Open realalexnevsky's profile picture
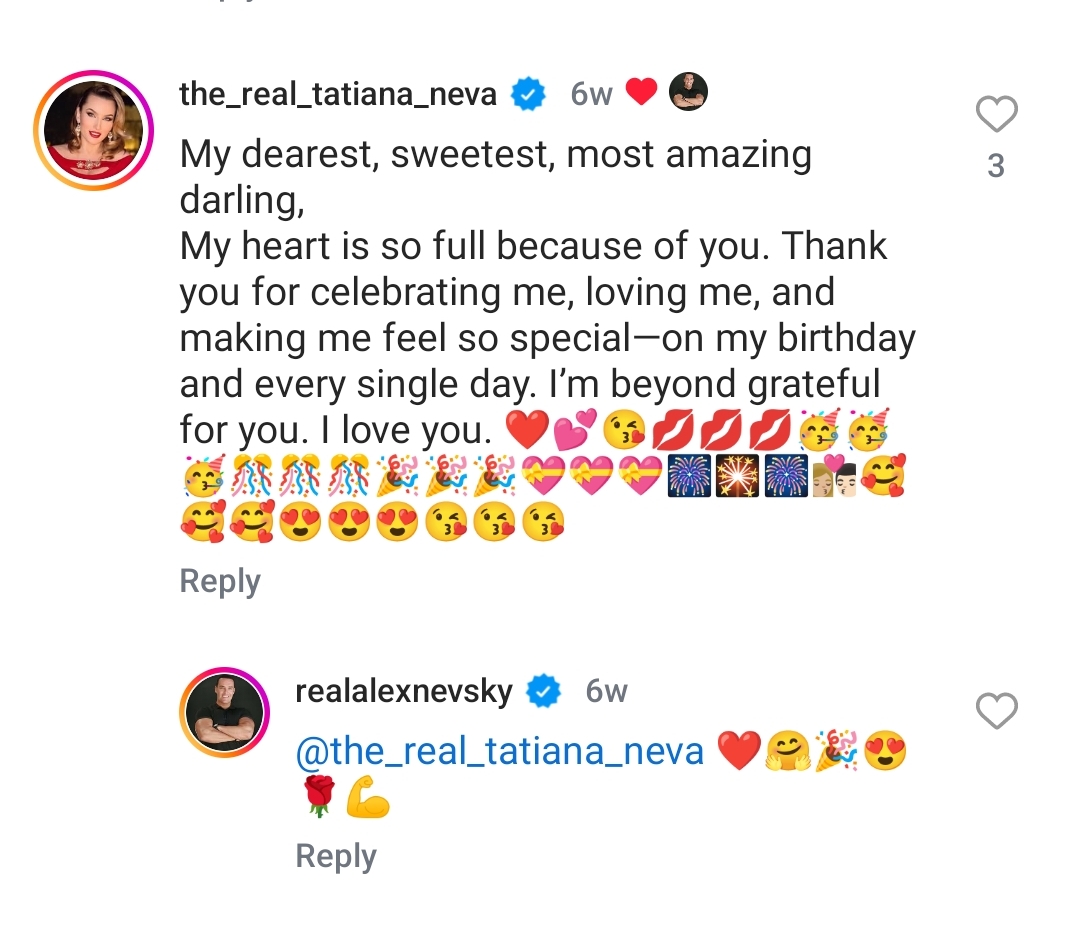Viewport: 1080px width, 930px height. click(224, 712)
